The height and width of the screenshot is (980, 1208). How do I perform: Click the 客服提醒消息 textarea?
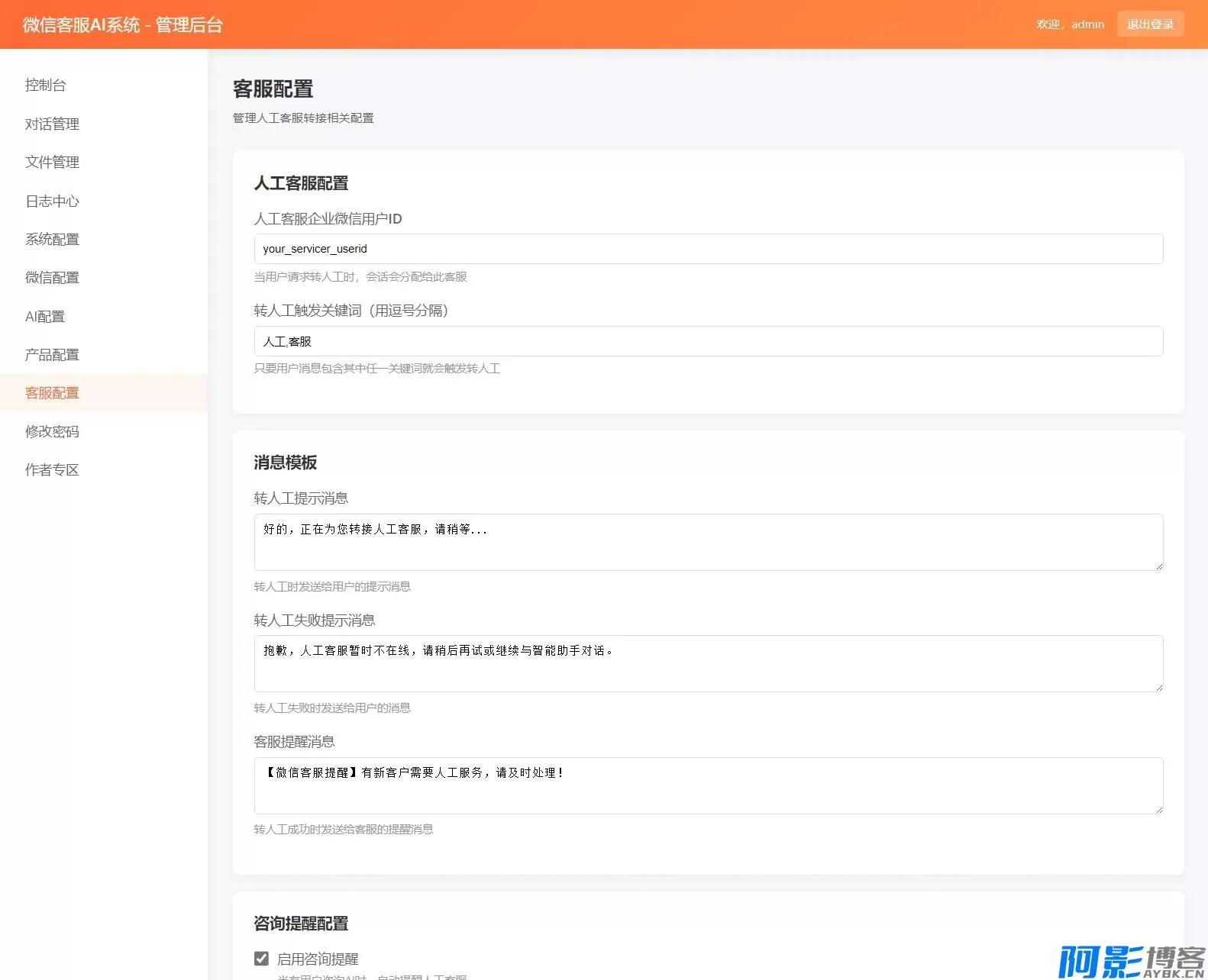(x=708, y=785)
